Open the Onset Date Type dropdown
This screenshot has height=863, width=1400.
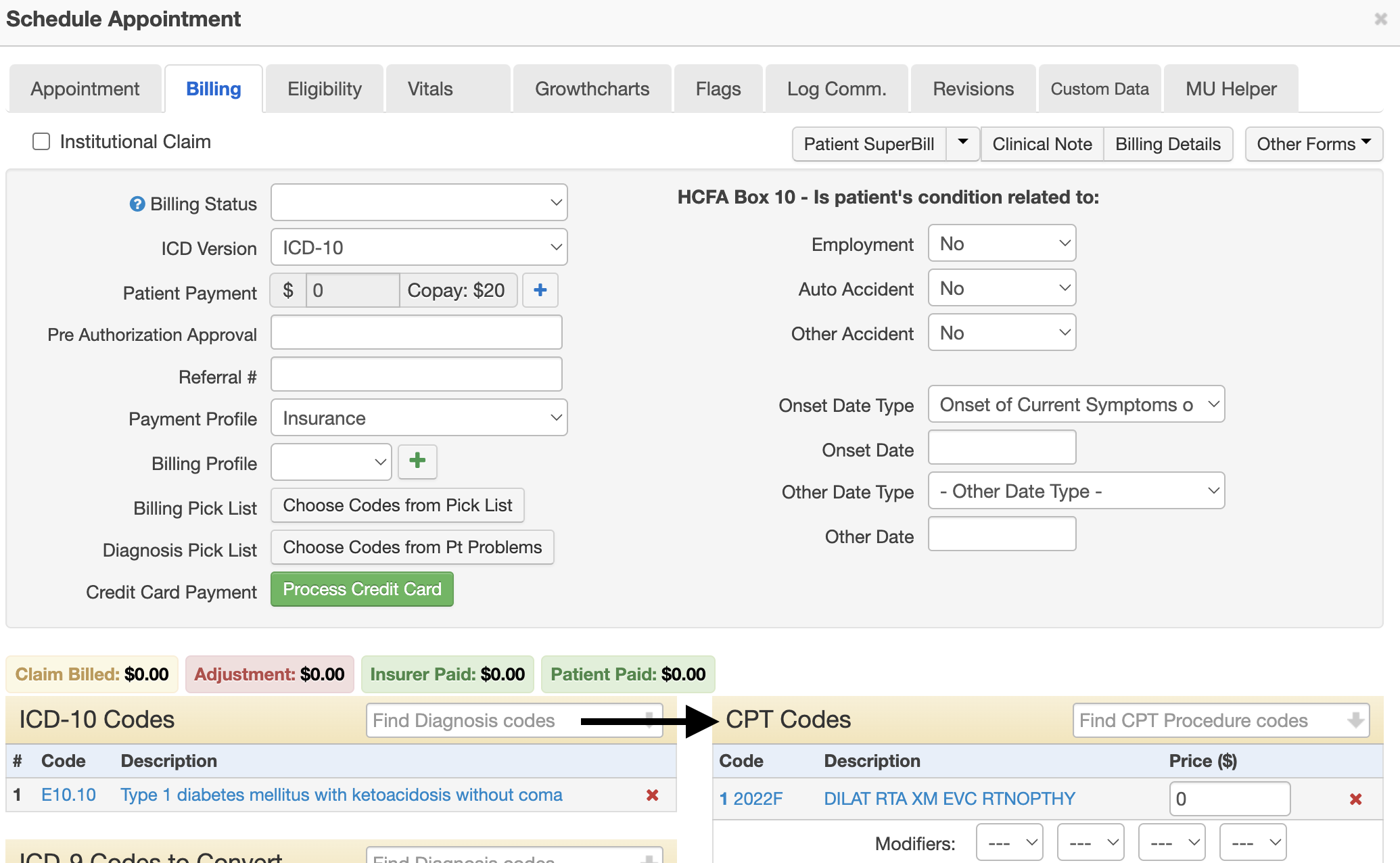[x=1076, y=404]
